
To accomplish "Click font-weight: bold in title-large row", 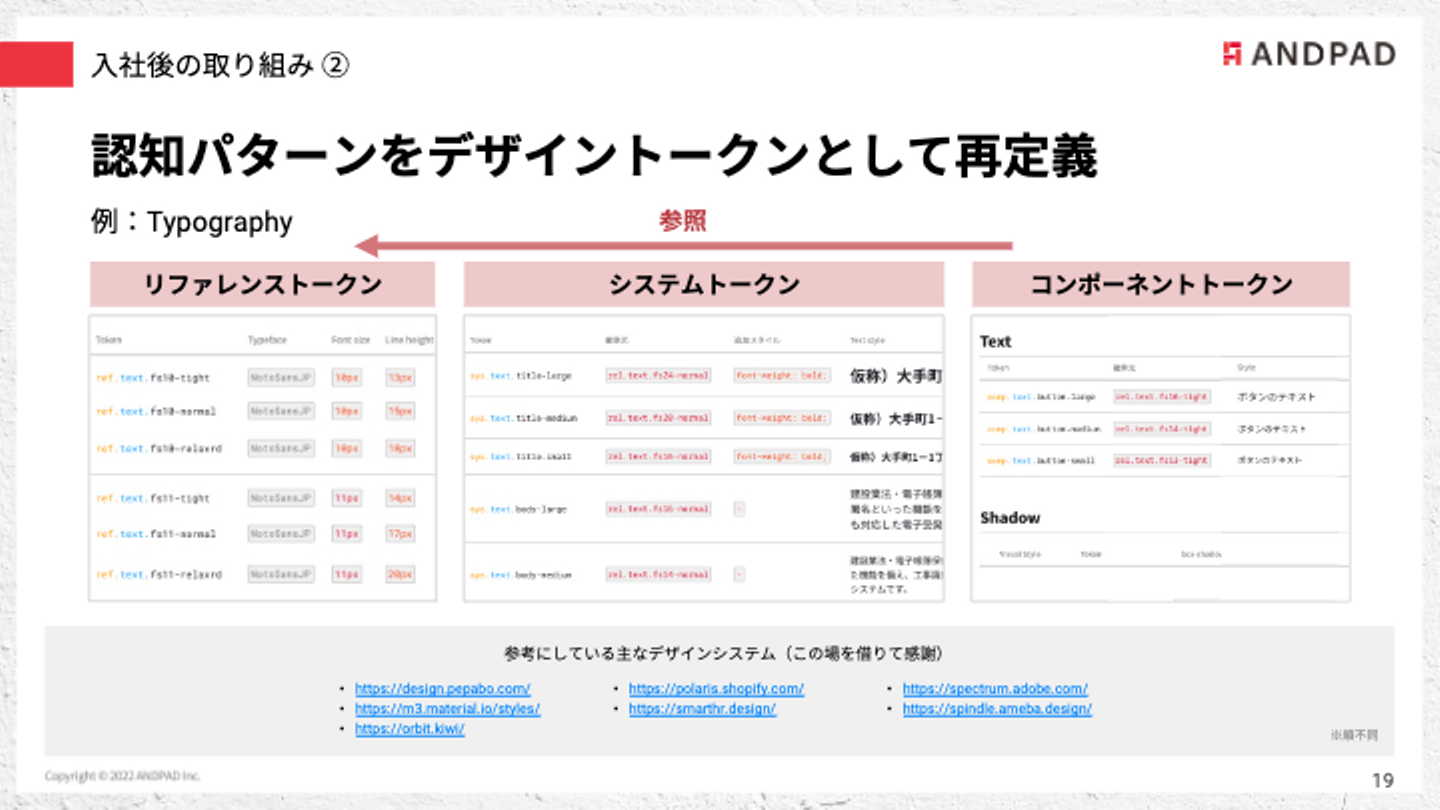I will (782, 376).
